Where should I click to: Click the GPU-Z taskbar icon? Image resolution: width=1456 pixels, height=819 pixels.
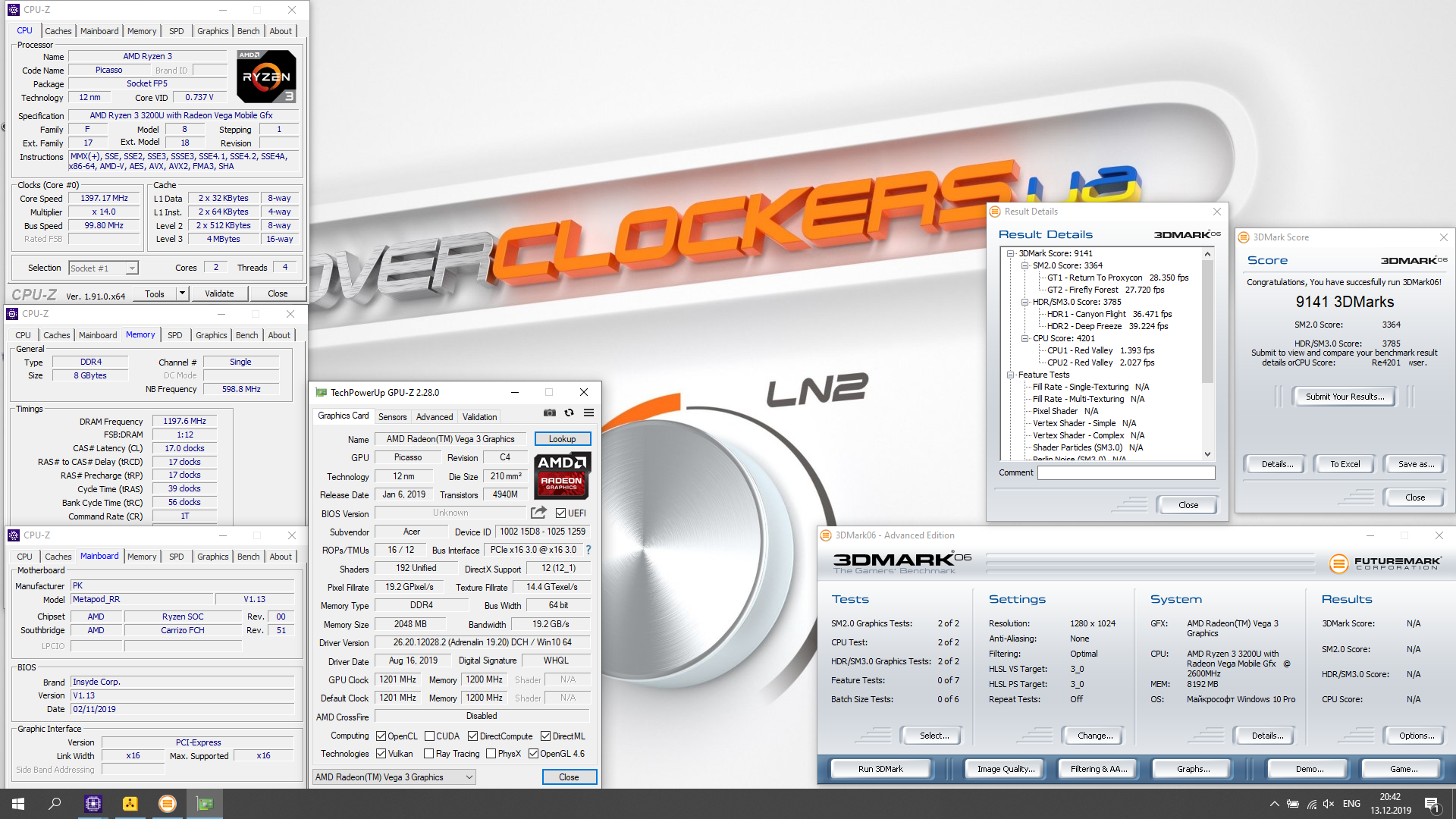click(x=205, y=804)
